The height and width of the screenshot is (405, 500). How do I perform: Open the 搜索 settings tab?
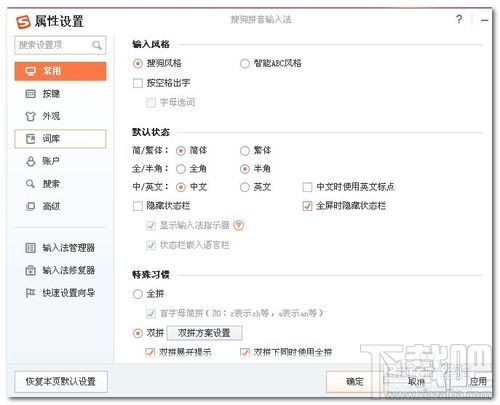60,184
